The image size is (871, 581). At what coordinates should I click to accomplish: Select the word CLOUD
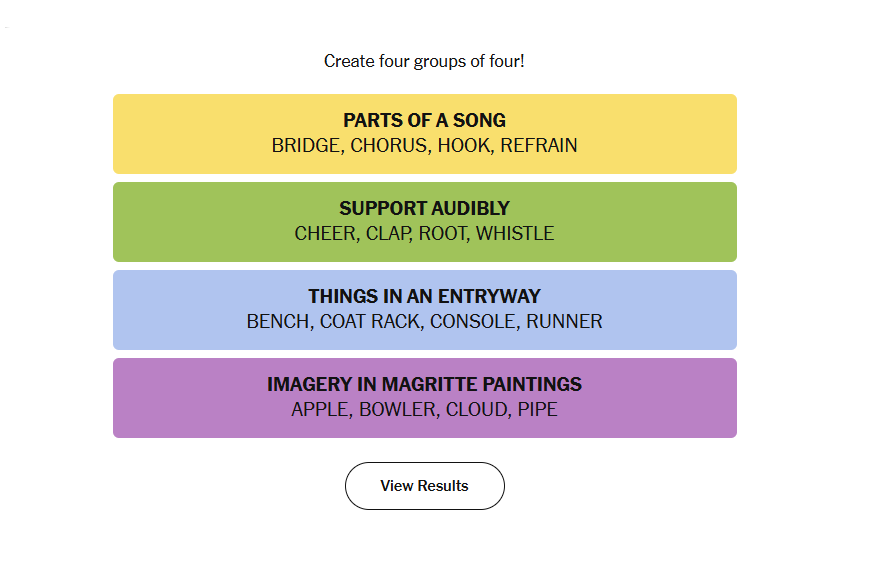[478, 409]
